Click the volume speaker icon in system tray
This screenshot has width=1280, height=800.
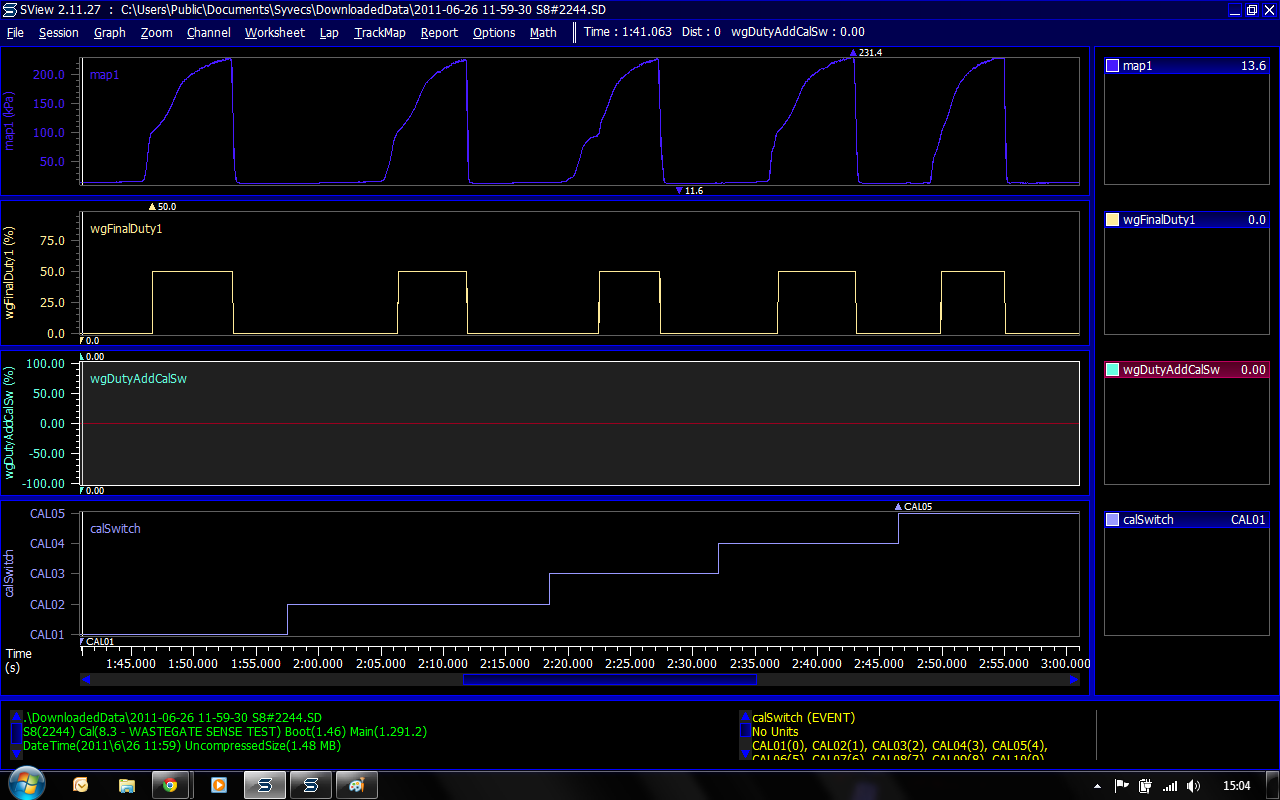click(1193, 785)
